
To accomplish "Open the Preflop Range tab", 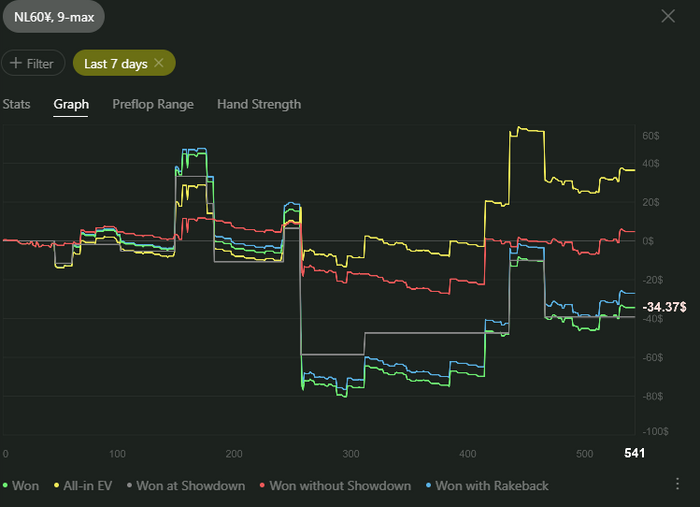I will (x=153, y=104).
